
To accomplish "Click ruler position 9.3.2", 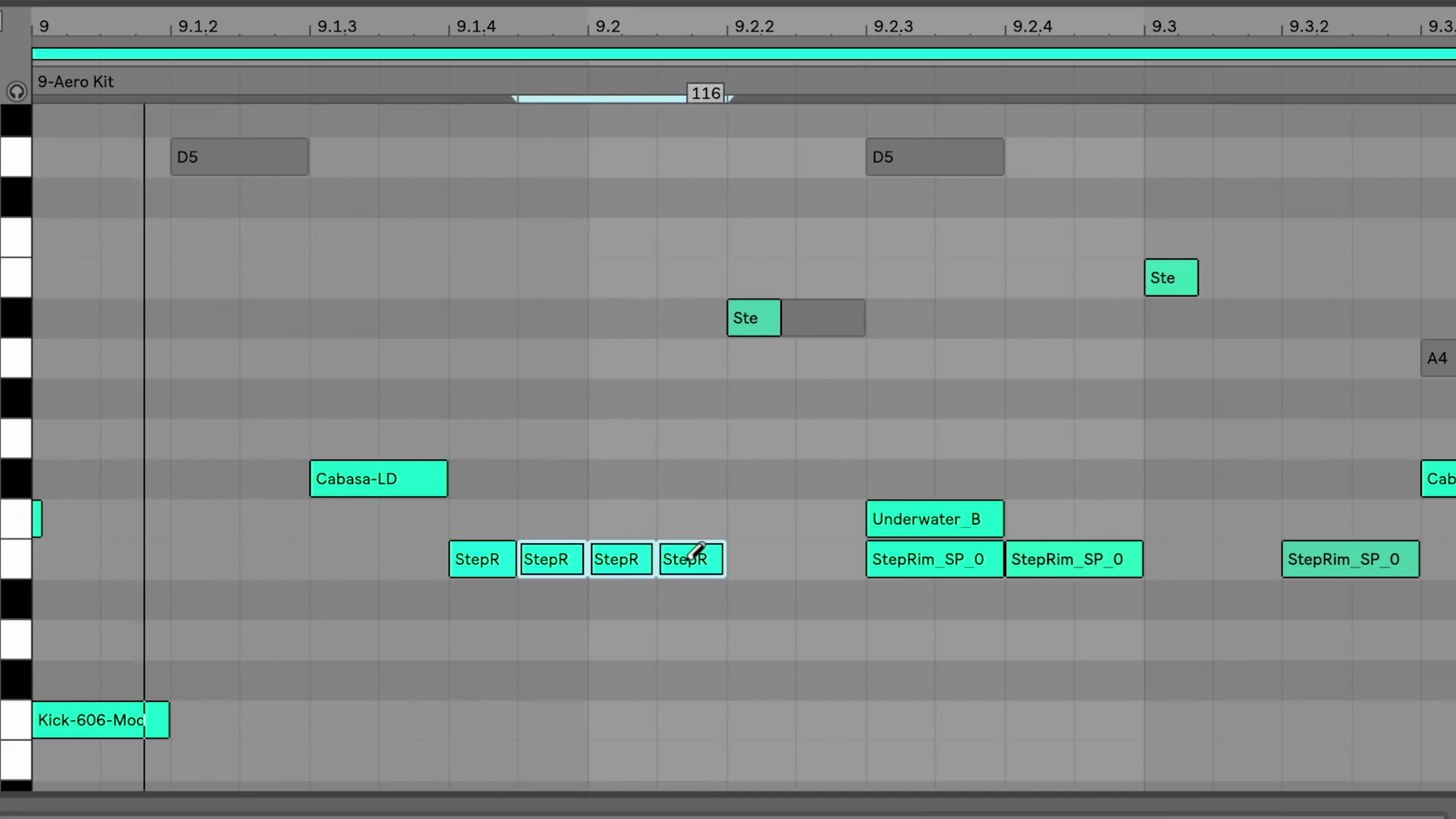I will 1309,26.
